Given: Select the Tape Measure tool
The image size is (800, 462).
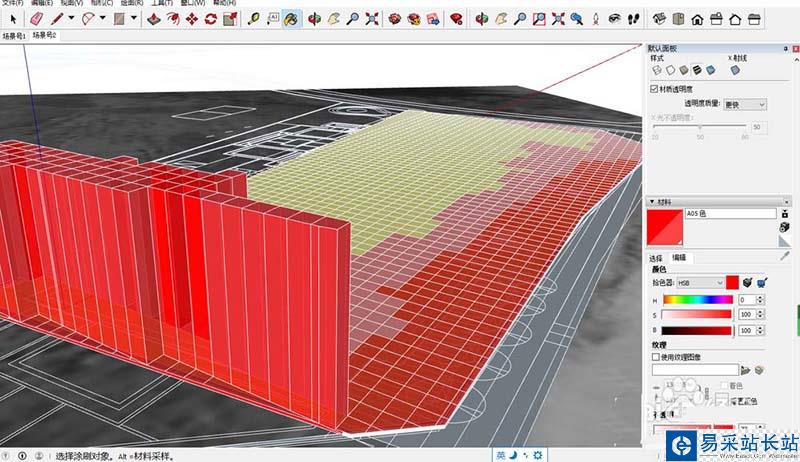Looking at the screenshot, I should pyautogui.click(x=254, y=19).
